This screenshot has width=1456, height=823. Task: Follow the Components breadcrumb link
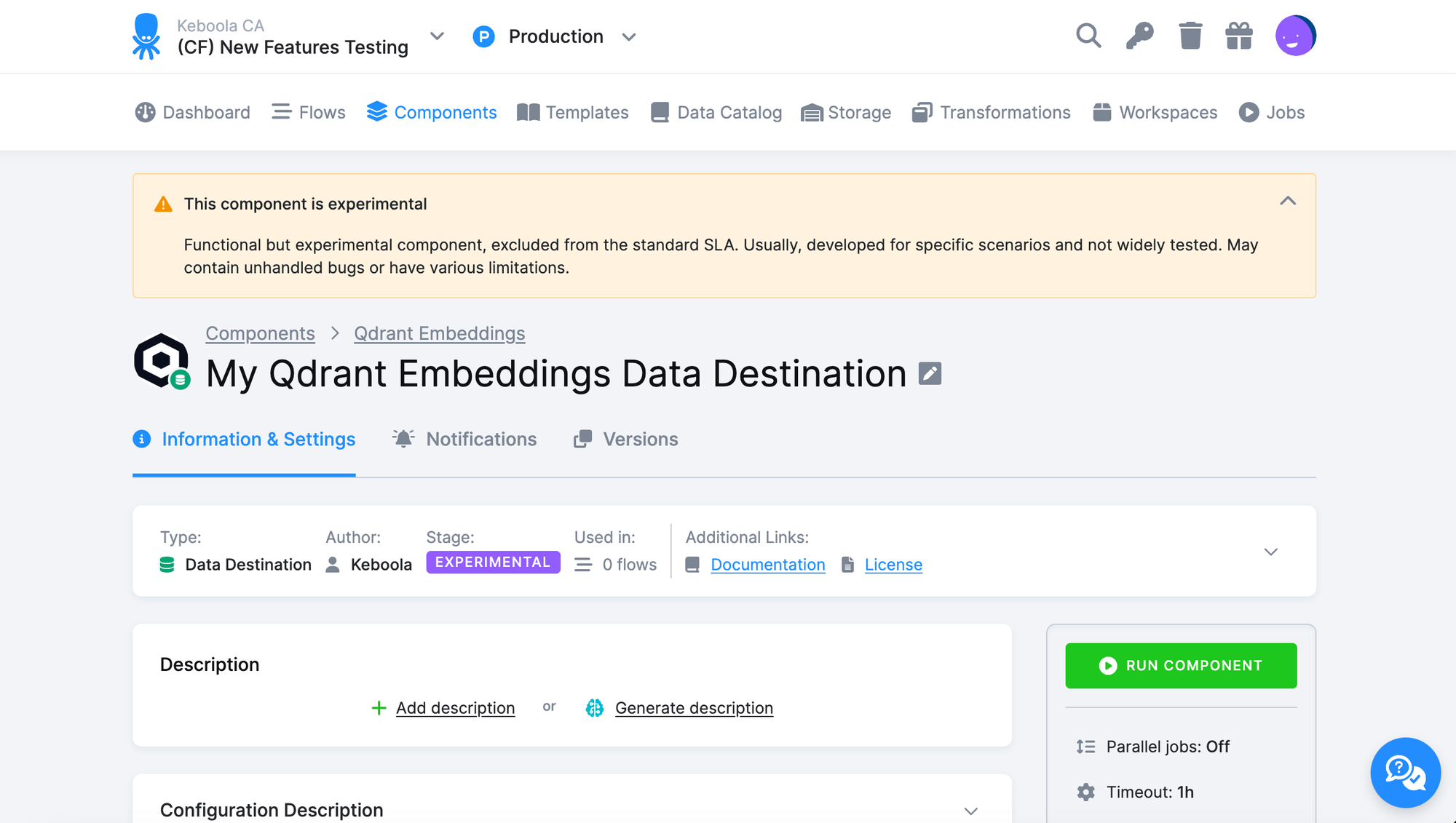tap(260, 333)
